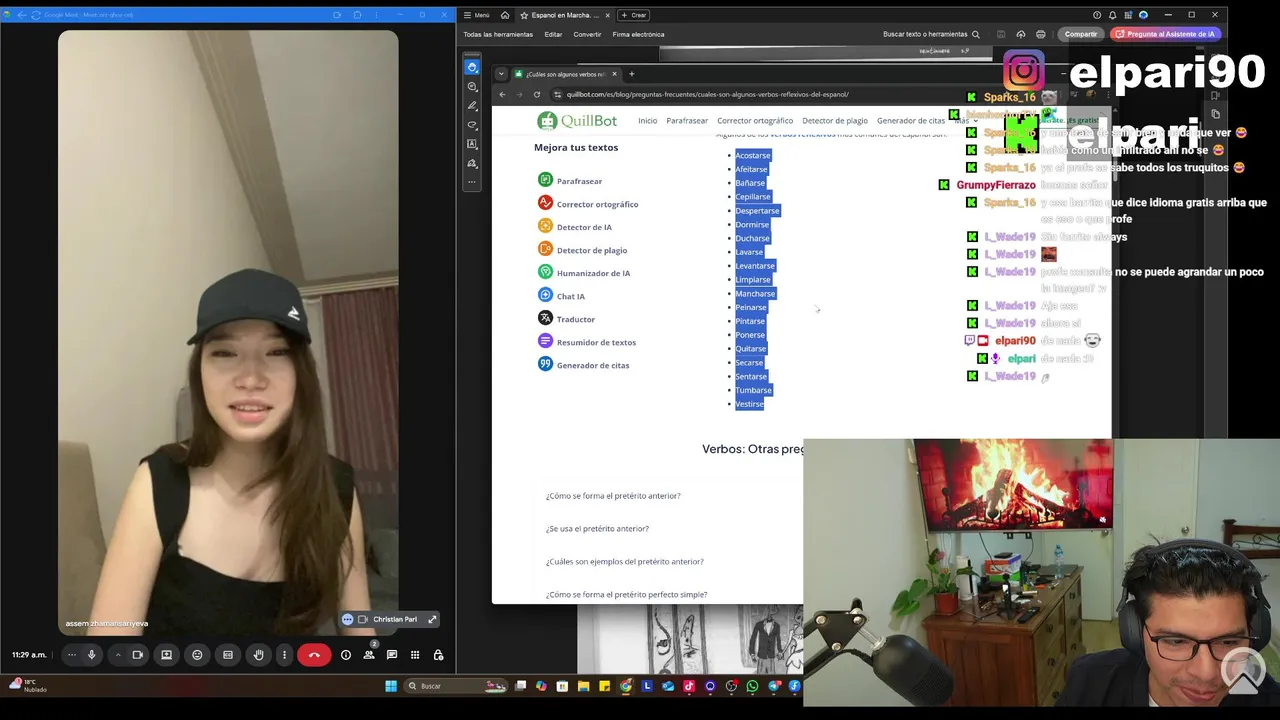This screenshot has height=720, width=1280.
Task: Mute the microphone in Google Meet
Action: point(91,655)
